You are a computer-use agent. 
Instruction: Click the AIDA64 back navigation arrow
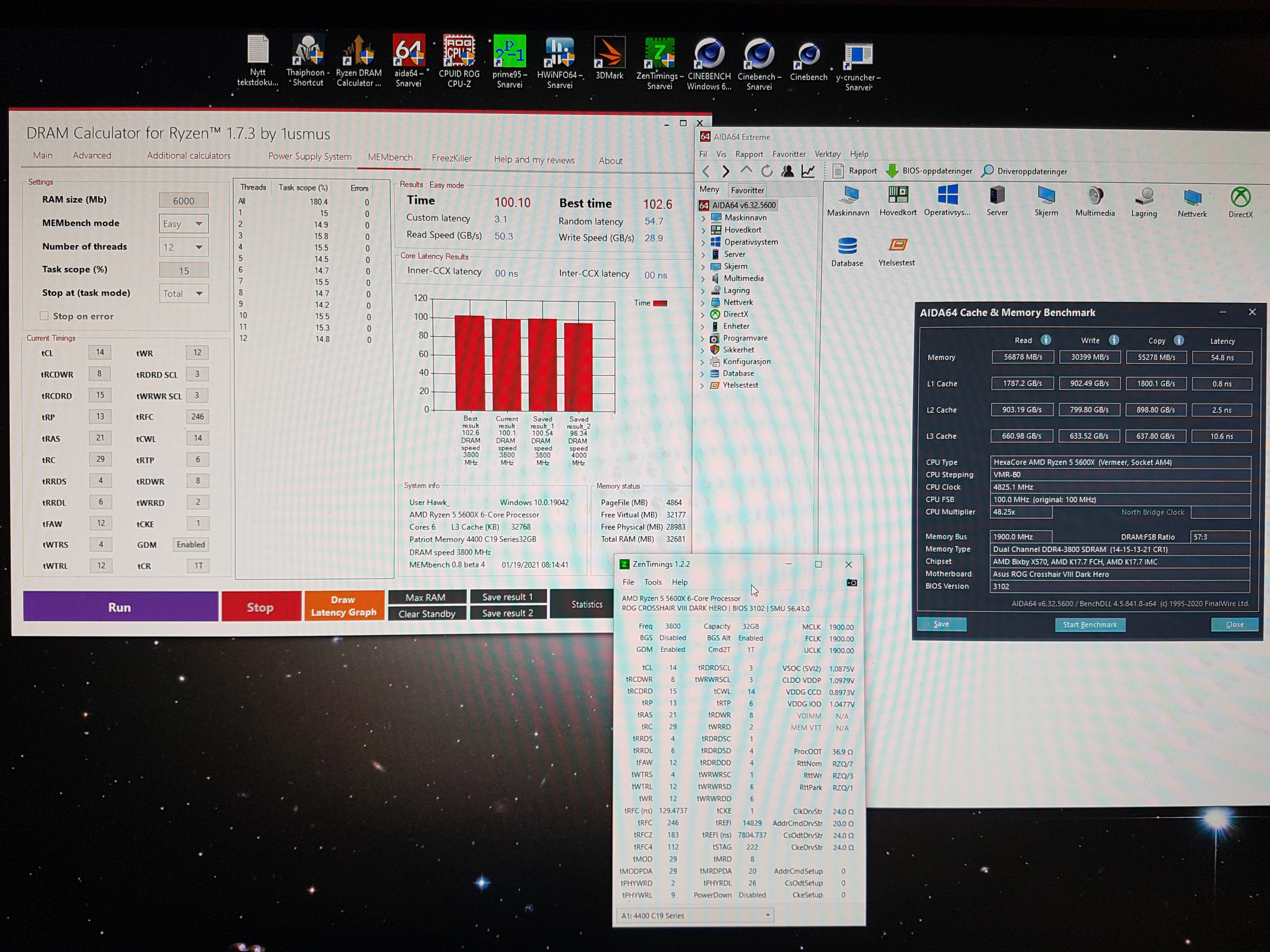(706, 171)
